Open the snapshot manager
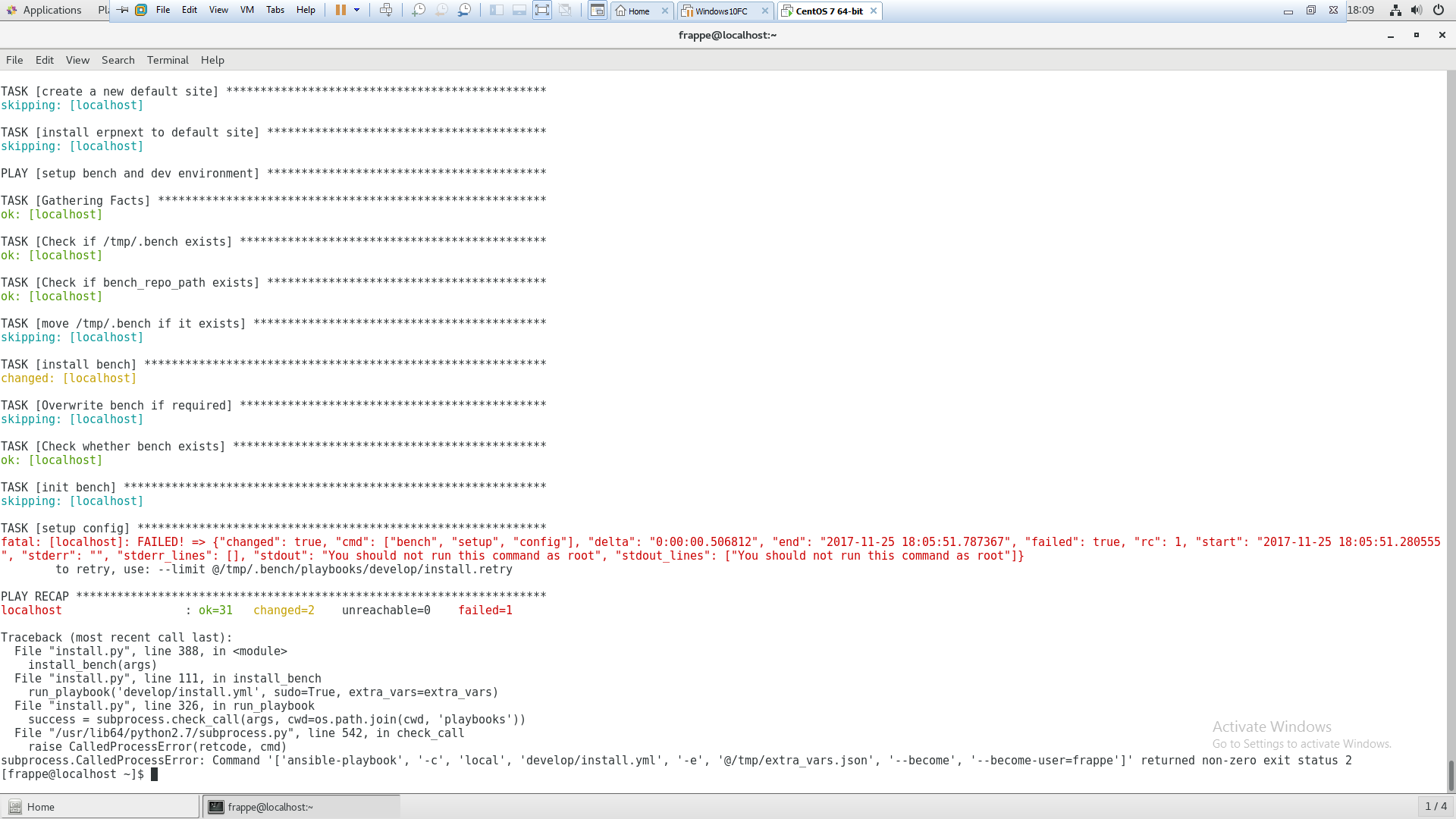The height and width of the screenshot is (819, 1456). pyautogui.click(x=466, y=10)
